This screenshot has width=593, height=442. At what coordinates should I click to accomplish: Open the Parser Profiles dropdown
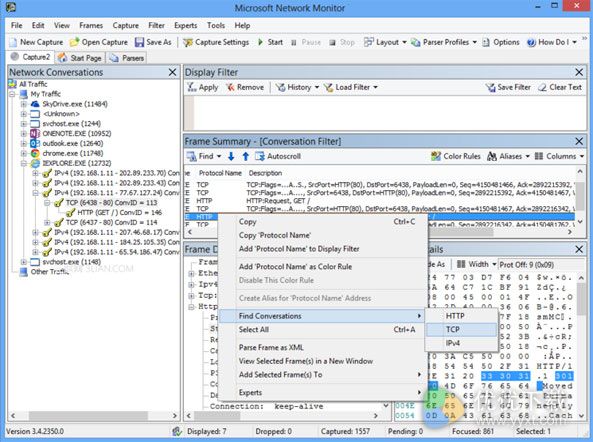(444, 42)
